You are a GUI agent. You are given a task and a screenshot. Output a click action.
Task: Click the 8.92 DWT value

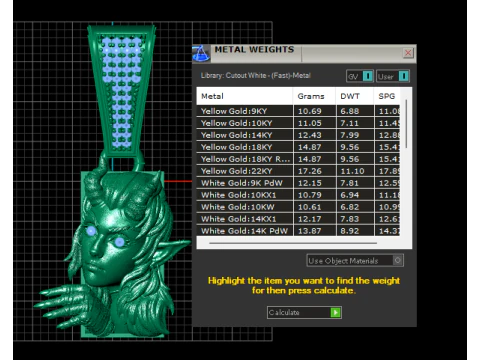click(x=350, y=231)
